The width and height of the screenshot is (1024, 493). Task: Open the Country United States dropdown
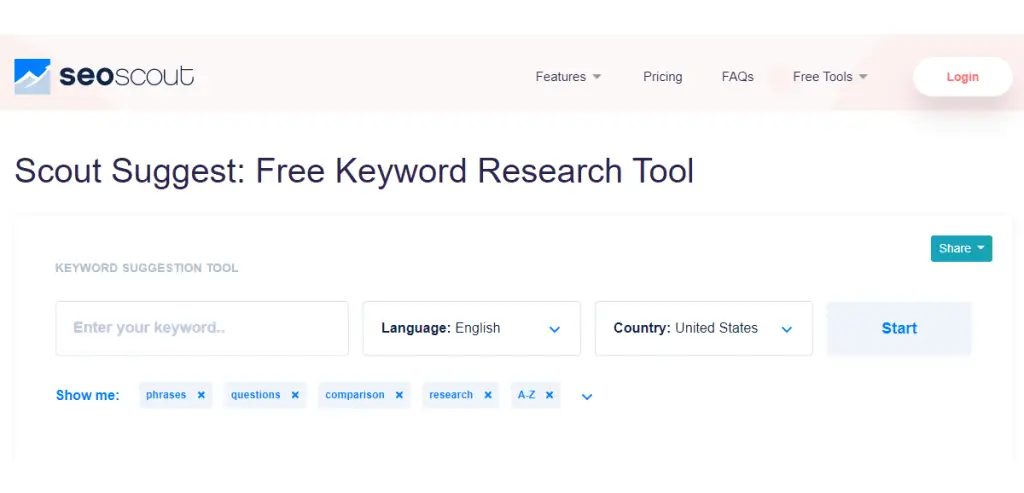[x=703, y=328]
